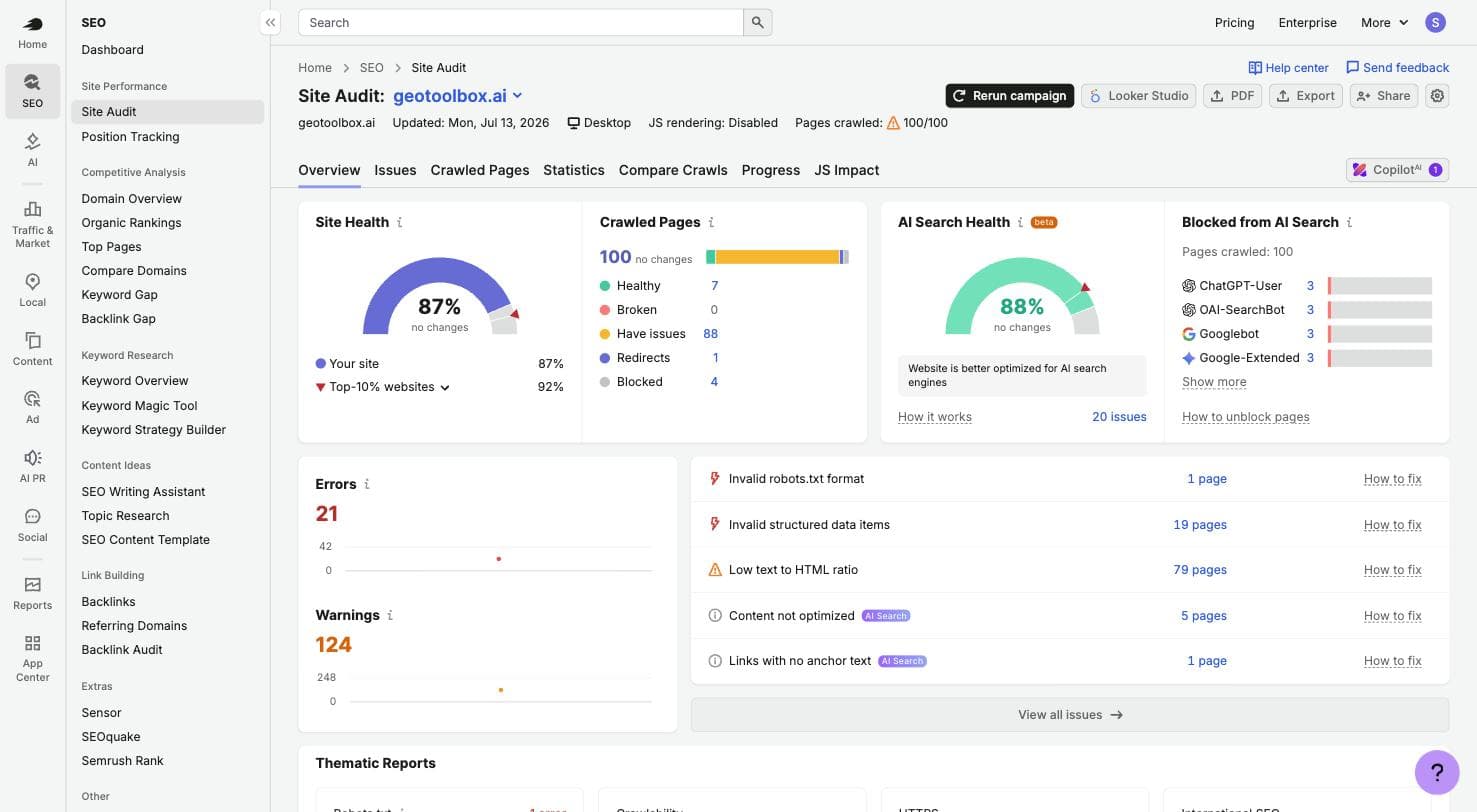Click Send feedback link

[x=1397, y=68]
